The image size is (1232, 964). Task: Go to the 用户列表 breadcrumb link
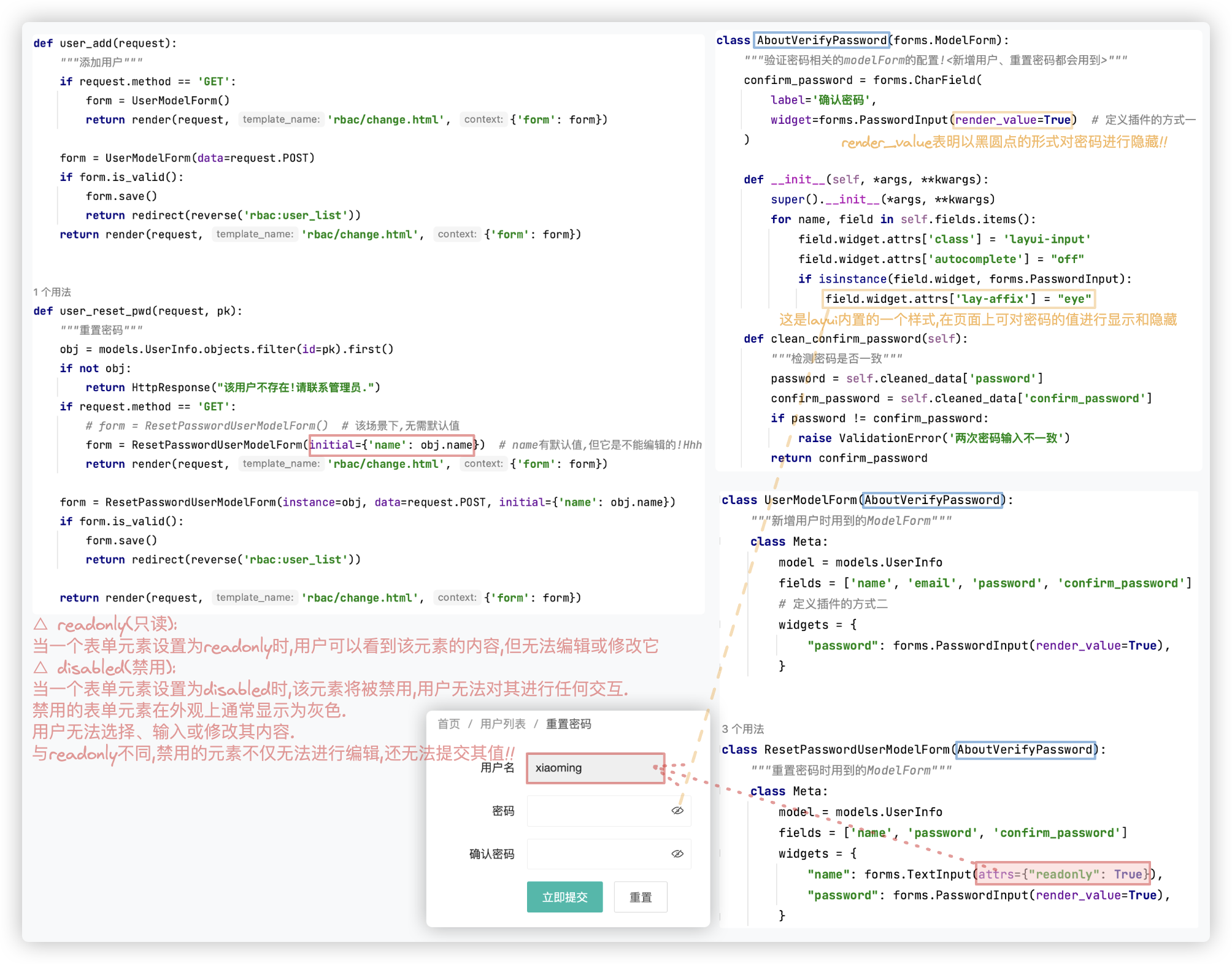(502, 724)
